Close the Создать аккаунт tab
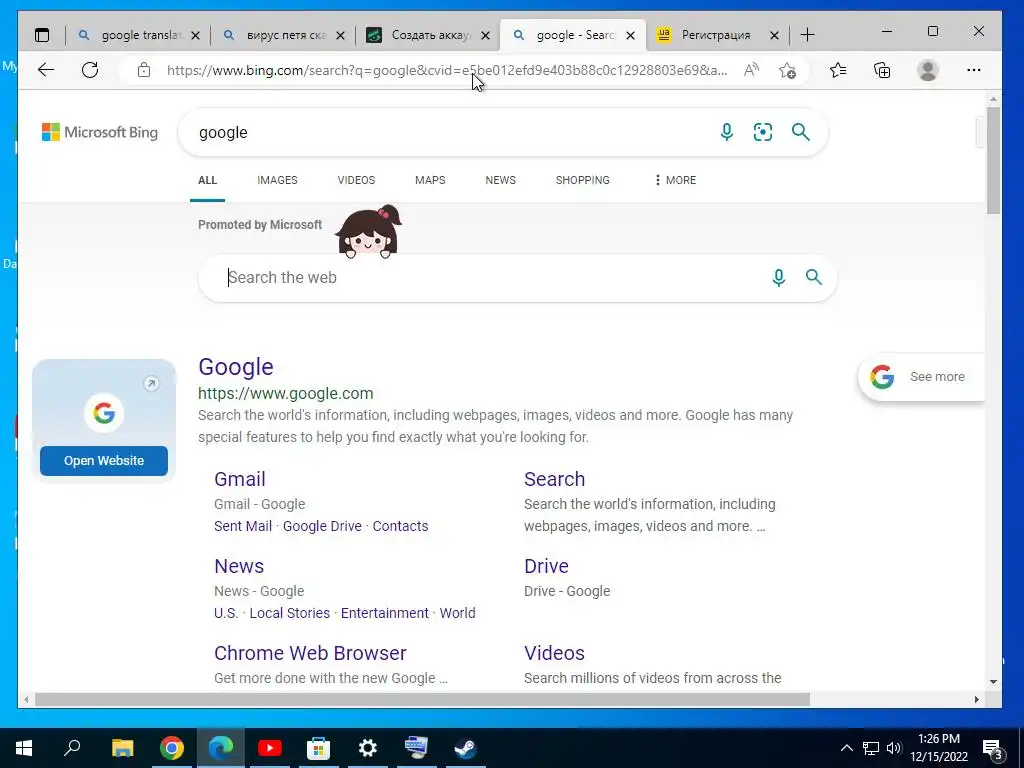Image resolution: width=1024 pixels, height=768 pixels. [485, 35]
